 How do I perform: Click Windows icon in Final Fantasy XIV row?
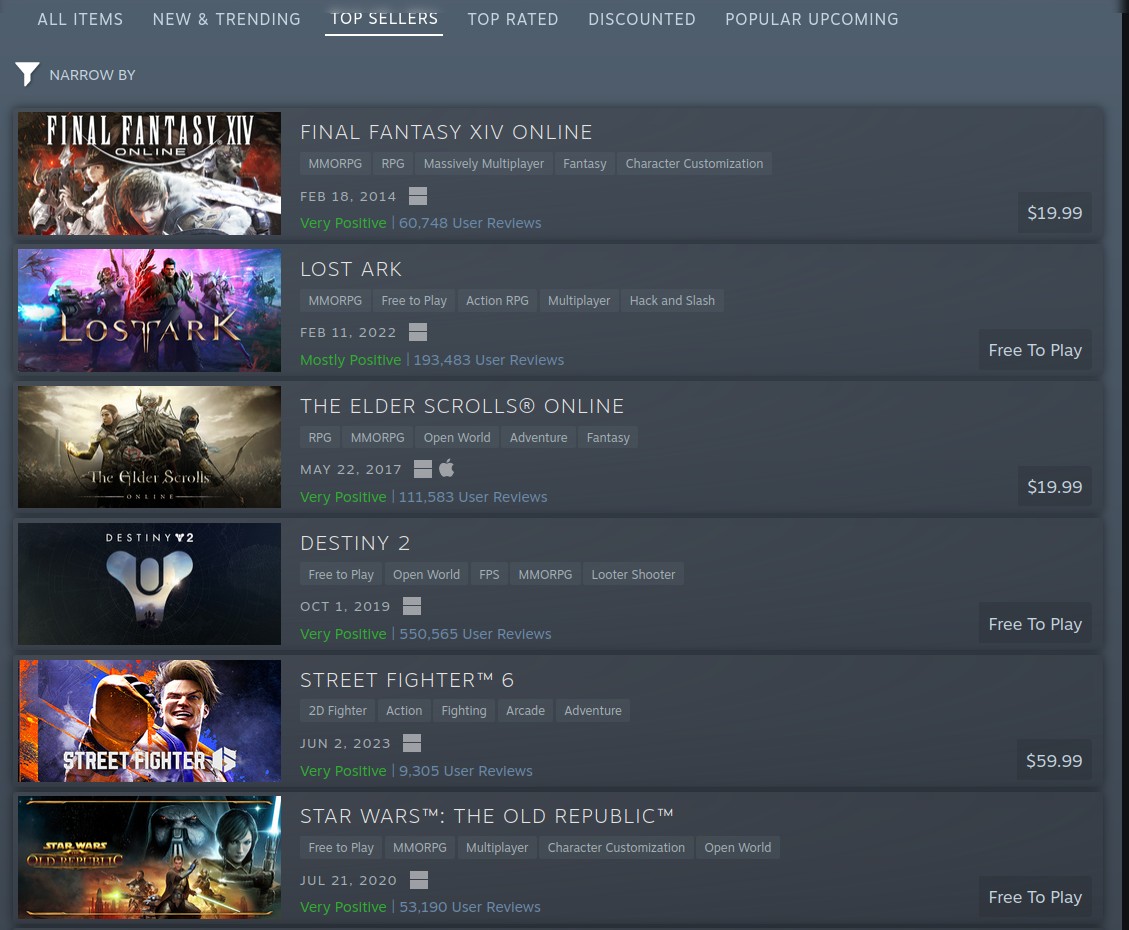pos(418,196)
